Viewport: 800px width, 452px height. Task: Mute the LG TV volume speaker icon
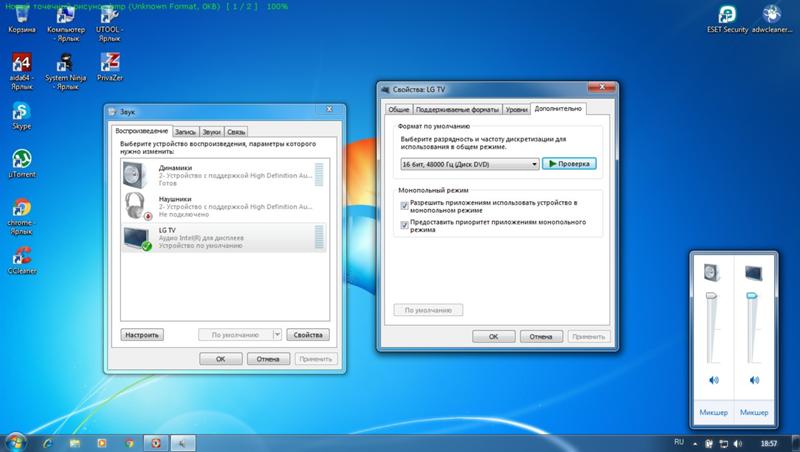click(x=754, y=380)
